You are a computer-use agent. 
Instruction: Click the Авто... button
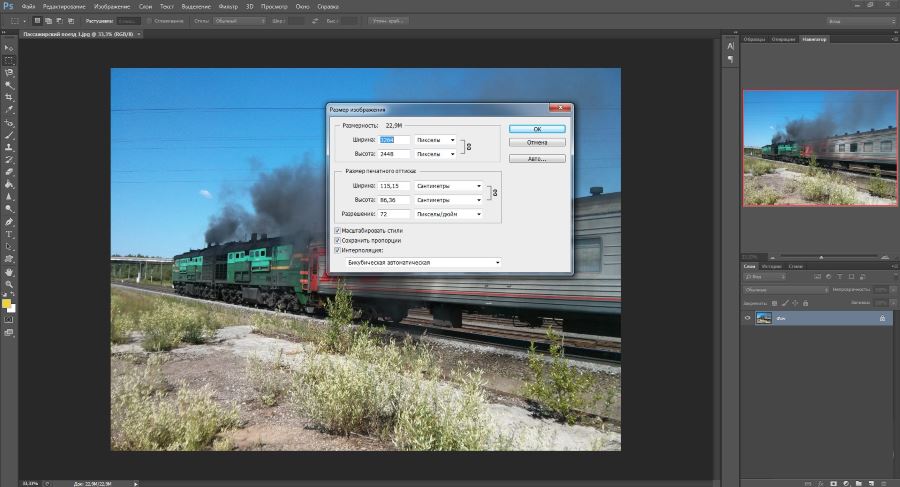coord(537,159)
